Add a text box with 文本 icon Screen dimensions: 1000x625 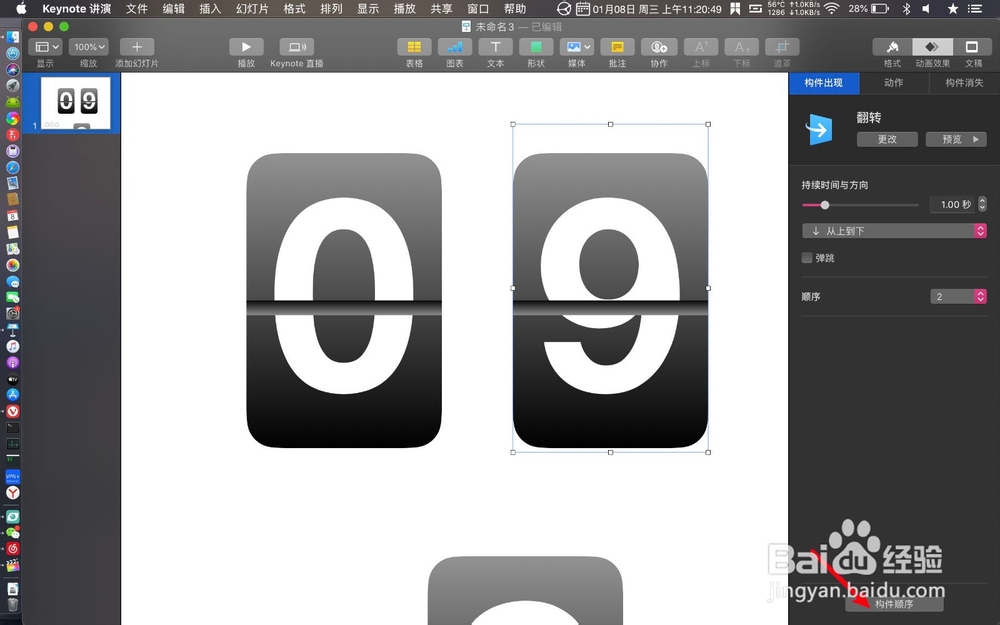point(496,47)
